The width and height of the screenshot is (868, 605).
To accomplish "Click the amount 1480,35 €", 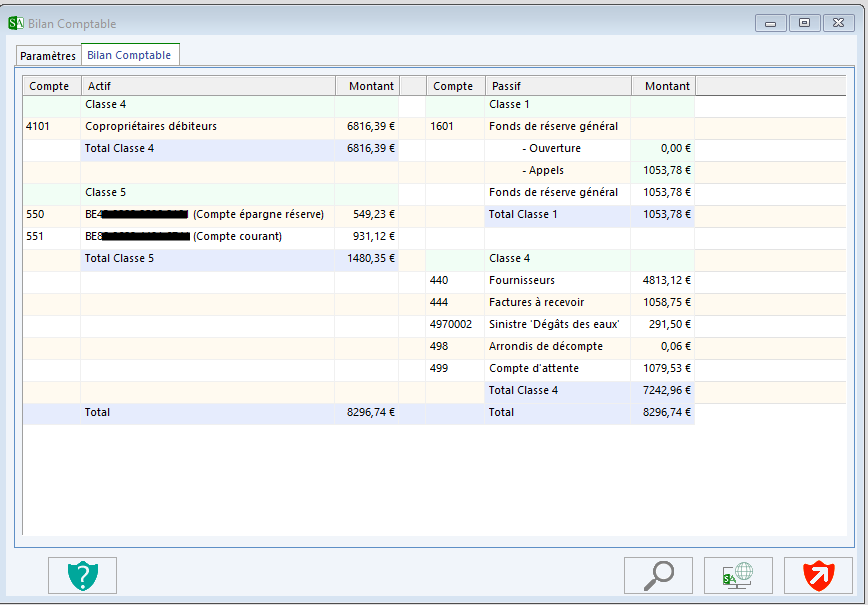I will (371, 258).
